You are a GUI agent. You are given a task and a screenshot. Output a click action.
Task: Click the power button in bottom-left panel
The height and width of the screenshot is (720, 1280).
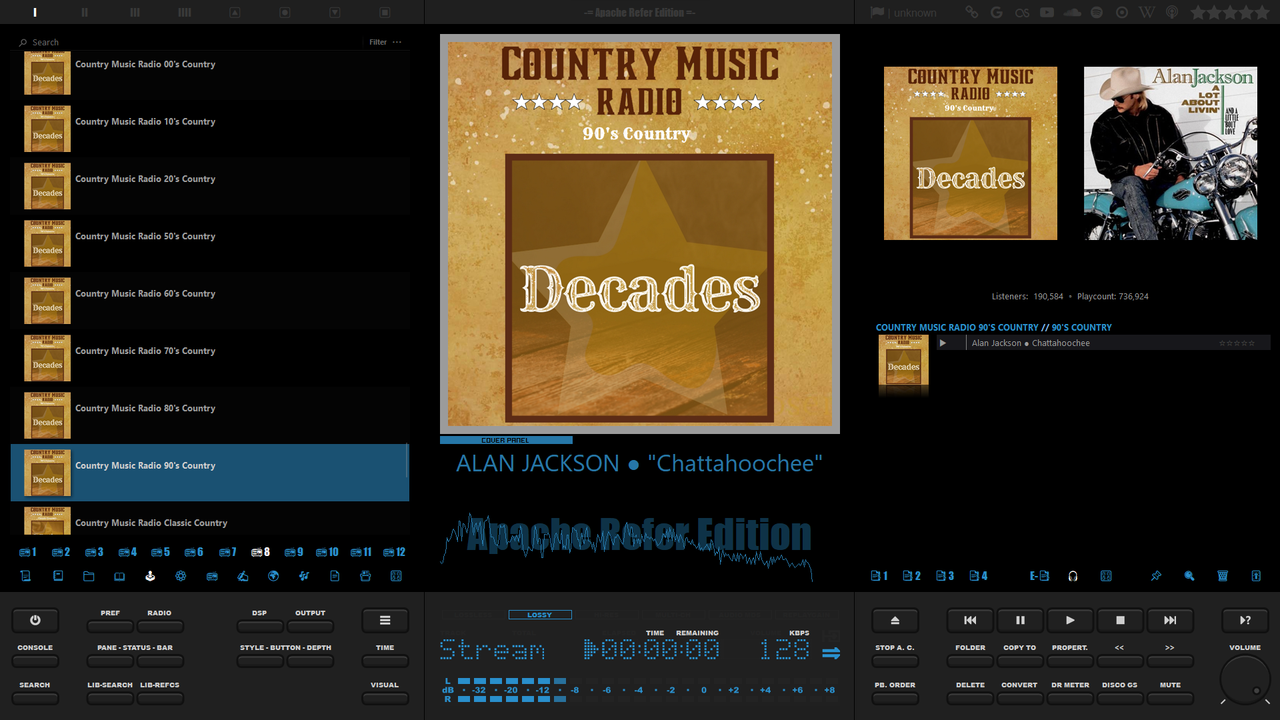point(35,620)
